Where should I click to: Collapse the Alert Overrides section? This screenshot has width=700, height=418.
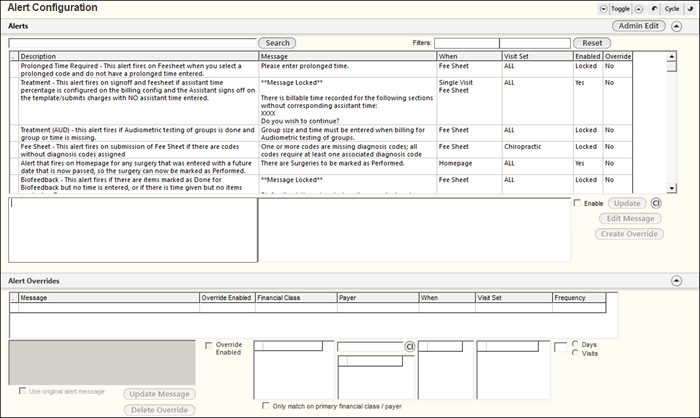[x=676, y=281]
